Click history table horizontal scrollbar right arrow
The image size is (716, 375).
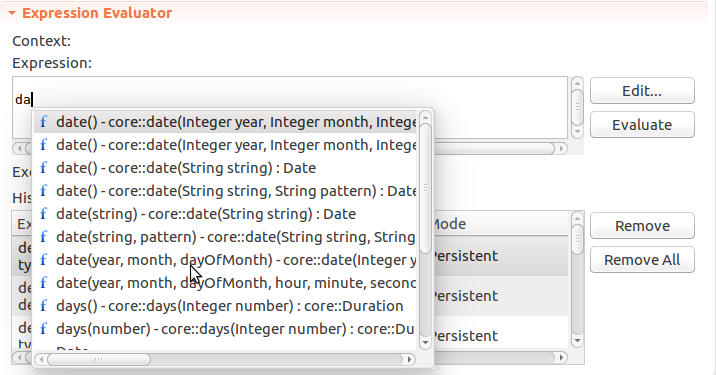[561, 357]
